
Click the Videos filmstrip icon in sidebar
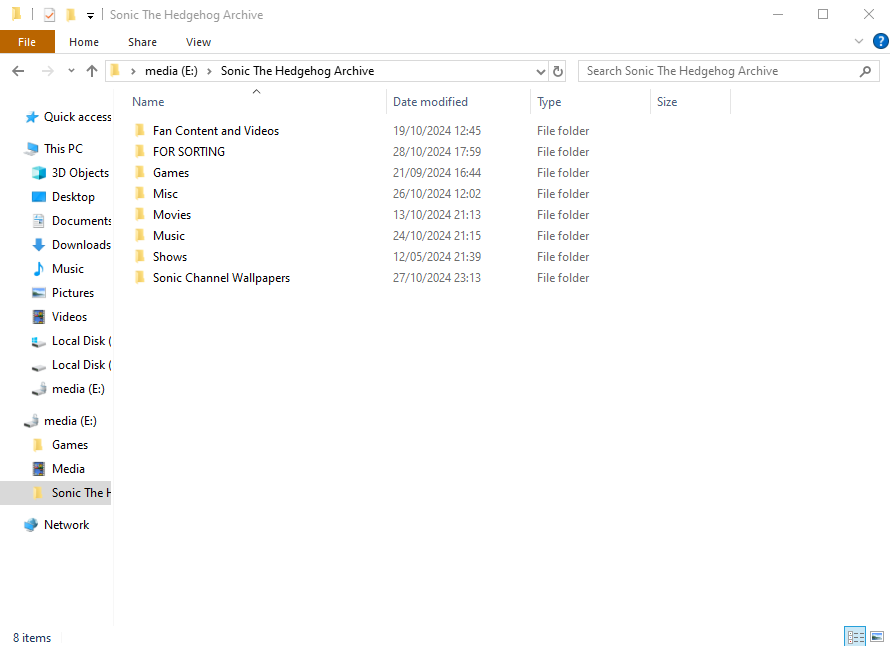click(x=39, y=317)
